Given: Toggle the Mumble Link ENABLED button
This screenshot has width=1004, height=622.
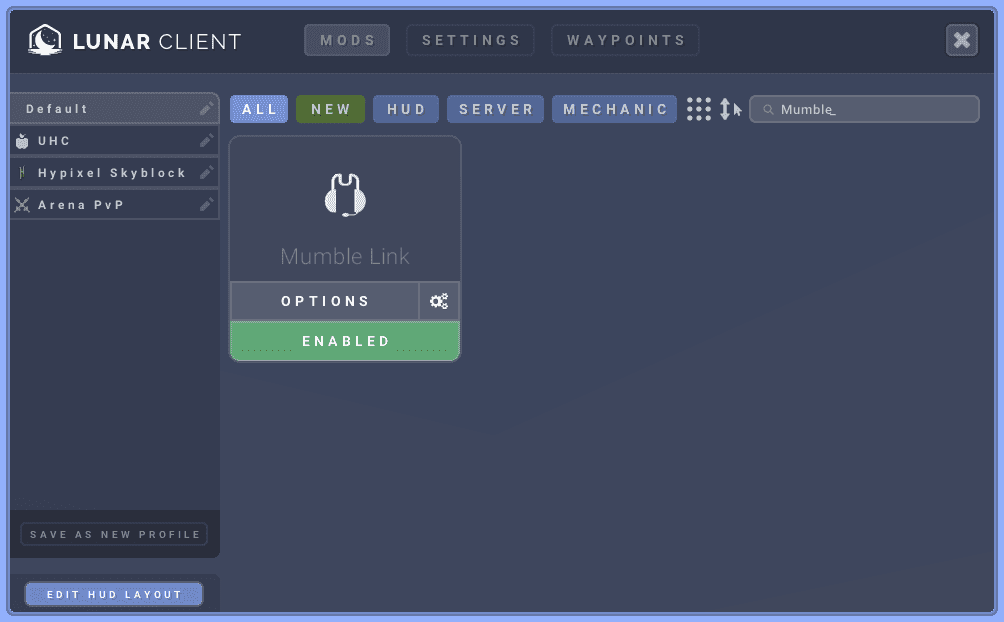Looking at the screenshot, I should 345,341.
